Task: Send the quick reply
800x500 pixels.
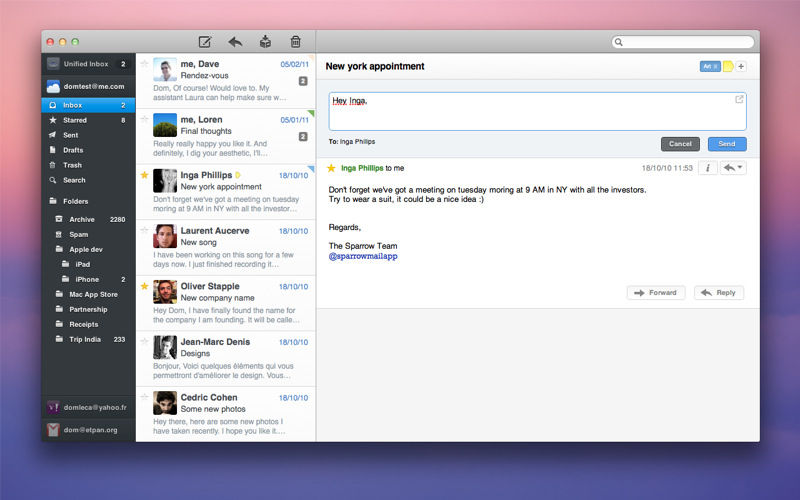Action: click(x=727, y=144)
